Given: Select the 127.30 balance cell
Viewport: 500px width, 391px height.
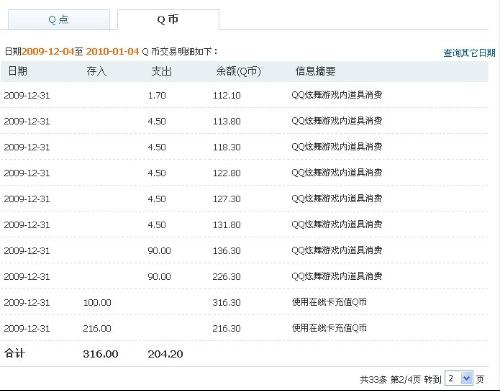Looking at the screenshot, I should coord(227,199).
